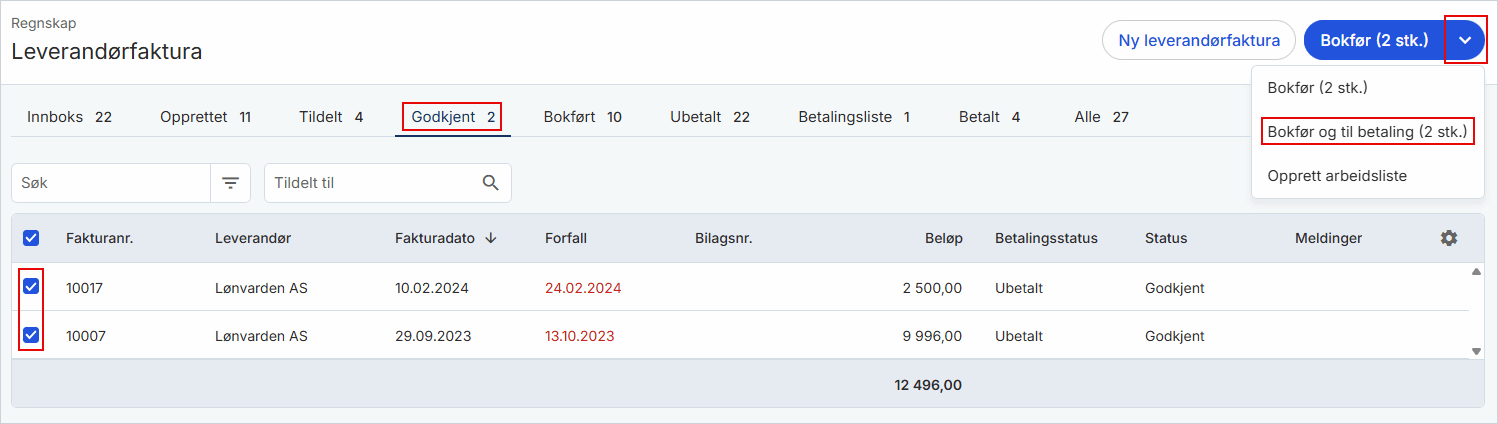
Task: Click the invoice date 10.02.2024
Action: tap(432, 288)
